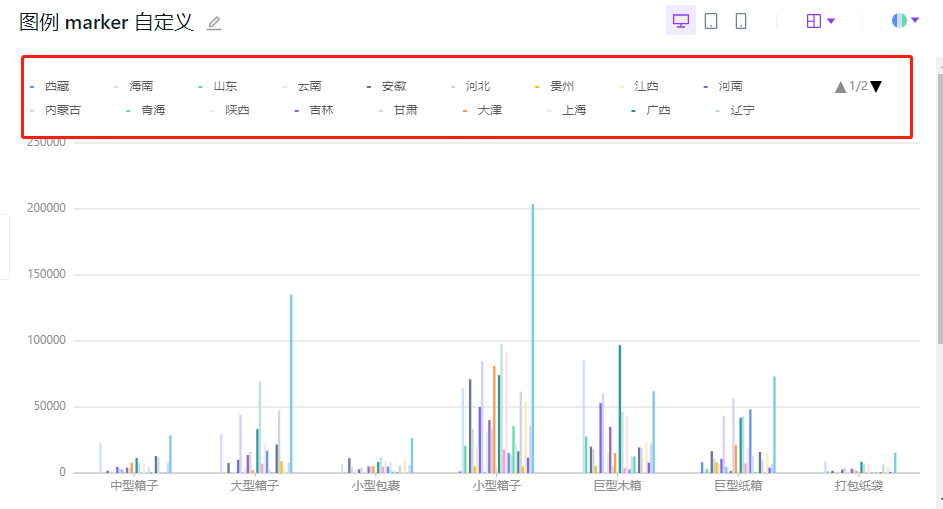Click the 巨型木箱 axis label

tap(618, 486)
